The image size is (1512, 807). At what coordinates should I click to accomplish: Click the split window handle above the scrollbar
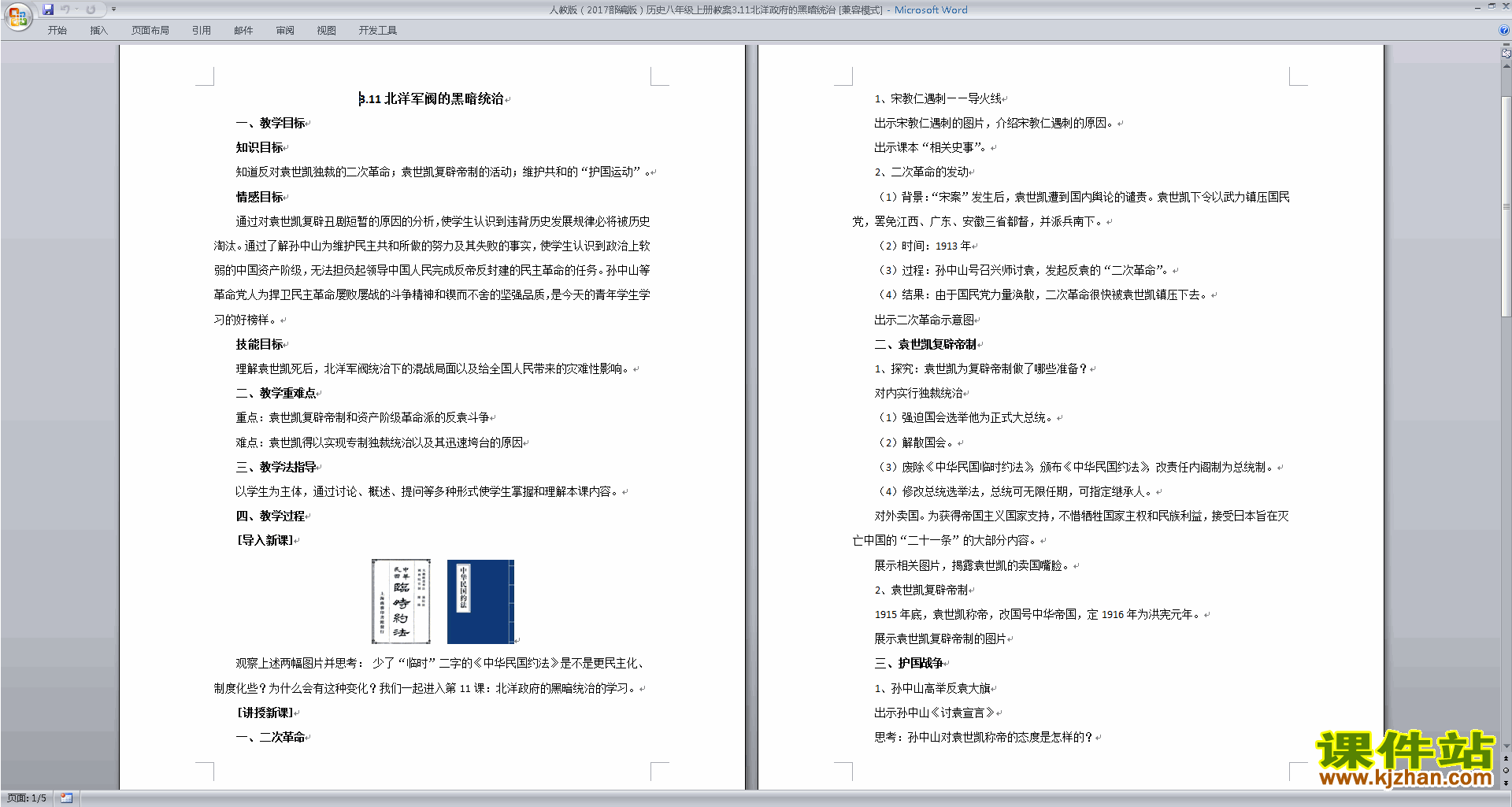[1506, 45]
